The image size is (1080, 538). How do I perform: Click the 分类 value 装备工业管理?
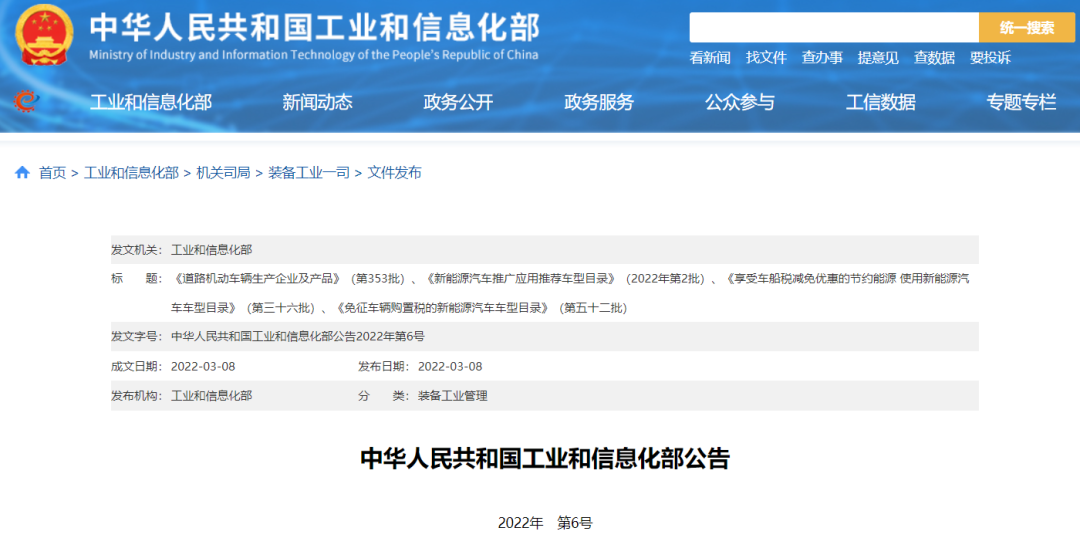tap(453, 396)
